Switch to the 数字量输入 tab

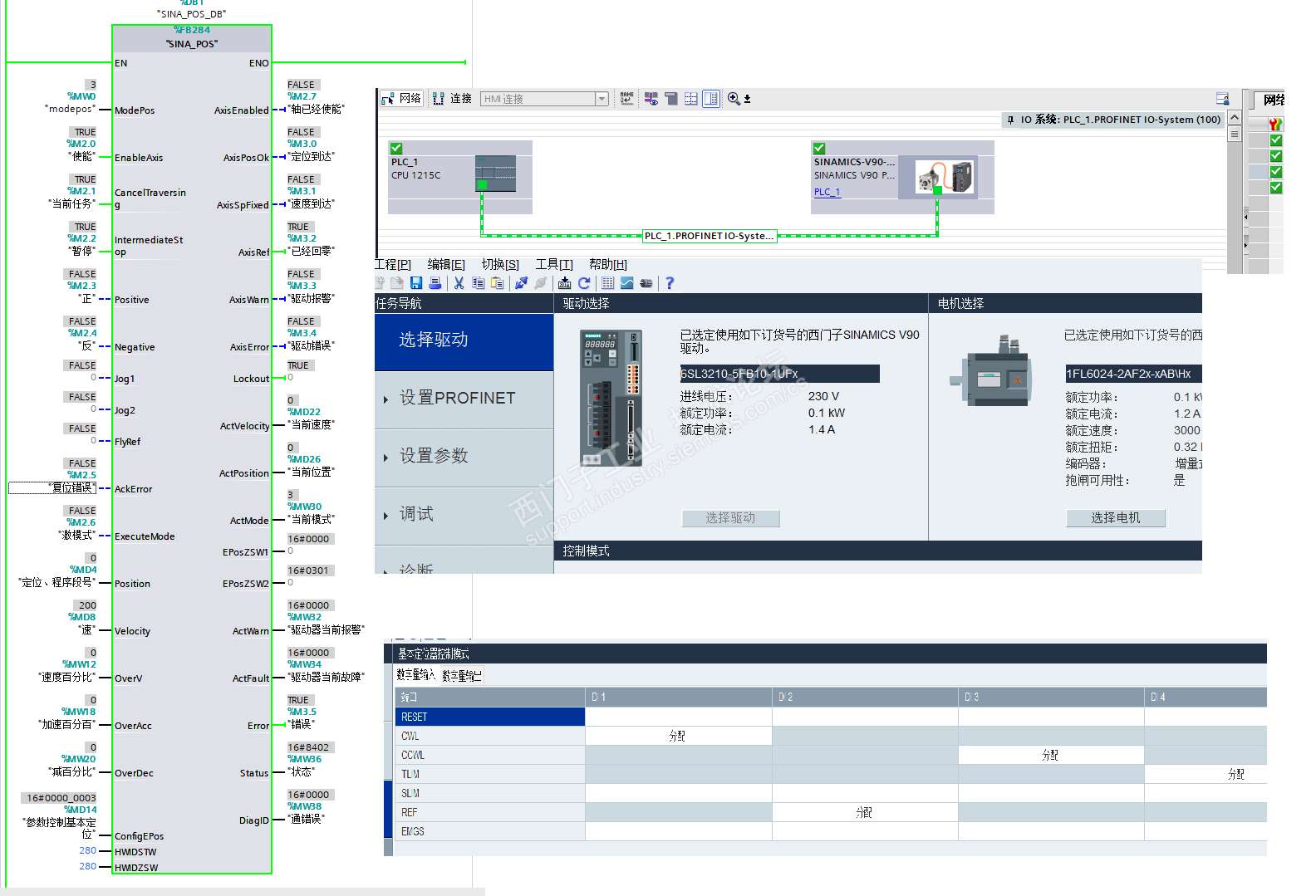click(x=416, y=675)
